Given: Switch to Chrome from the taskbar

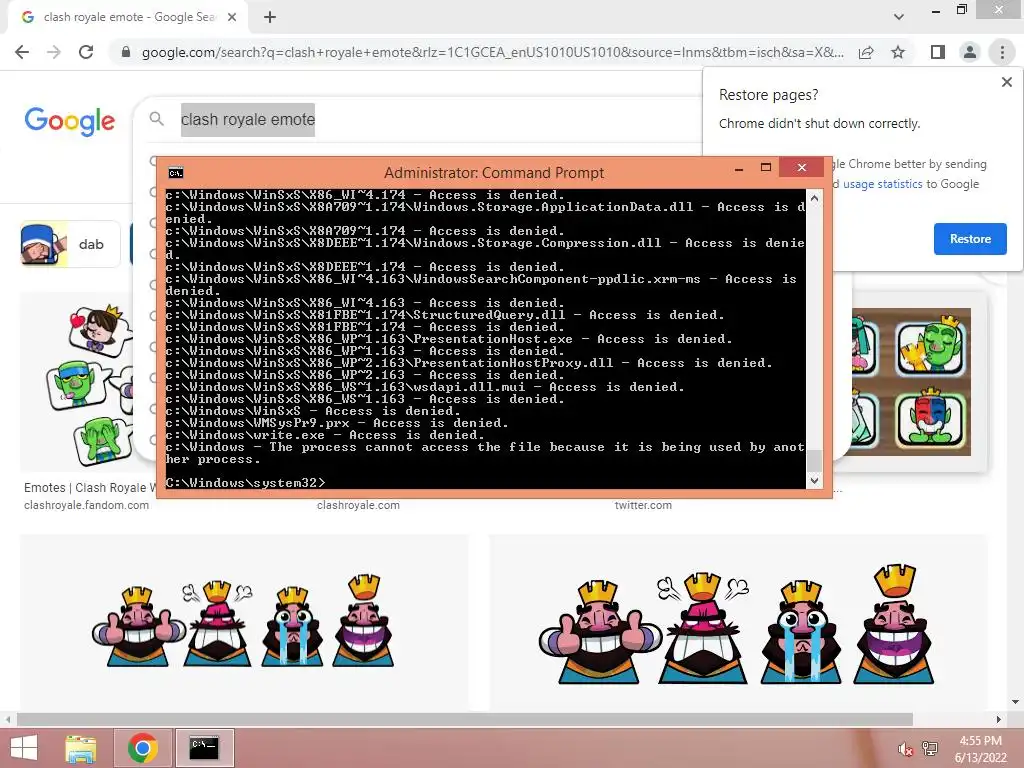Looking at the screenshot, I should (142, 748).
